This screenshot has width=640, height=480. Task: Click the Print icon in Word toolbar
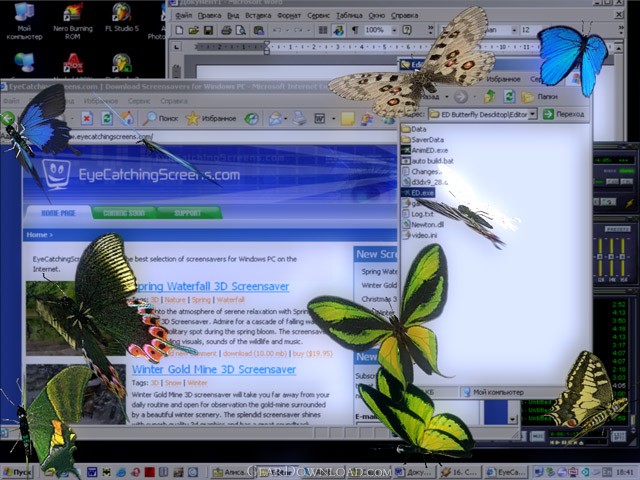(226, 30)
